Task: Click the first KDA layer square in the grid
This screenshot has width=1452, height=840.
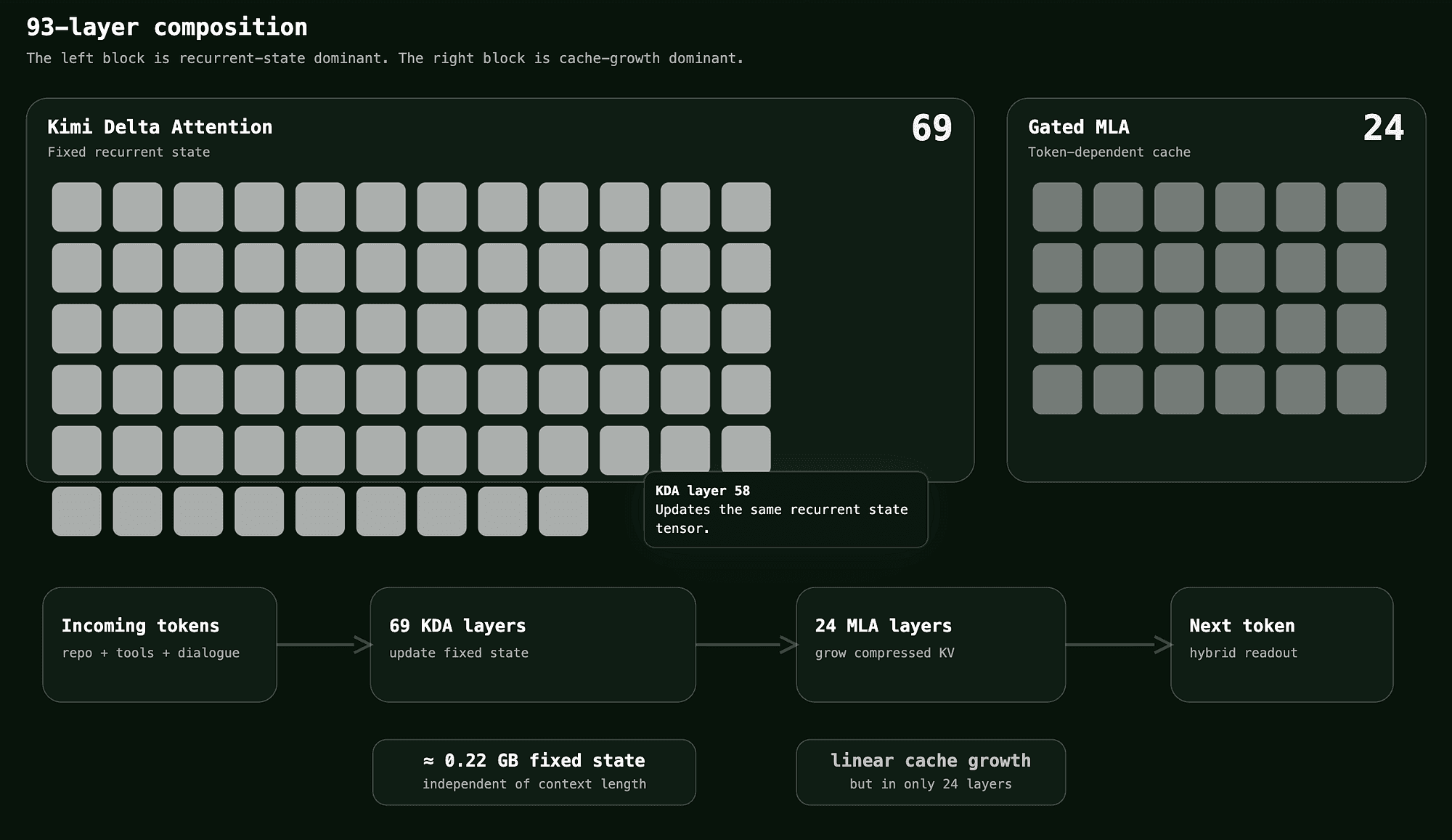Action: click(x=77, y=207)
